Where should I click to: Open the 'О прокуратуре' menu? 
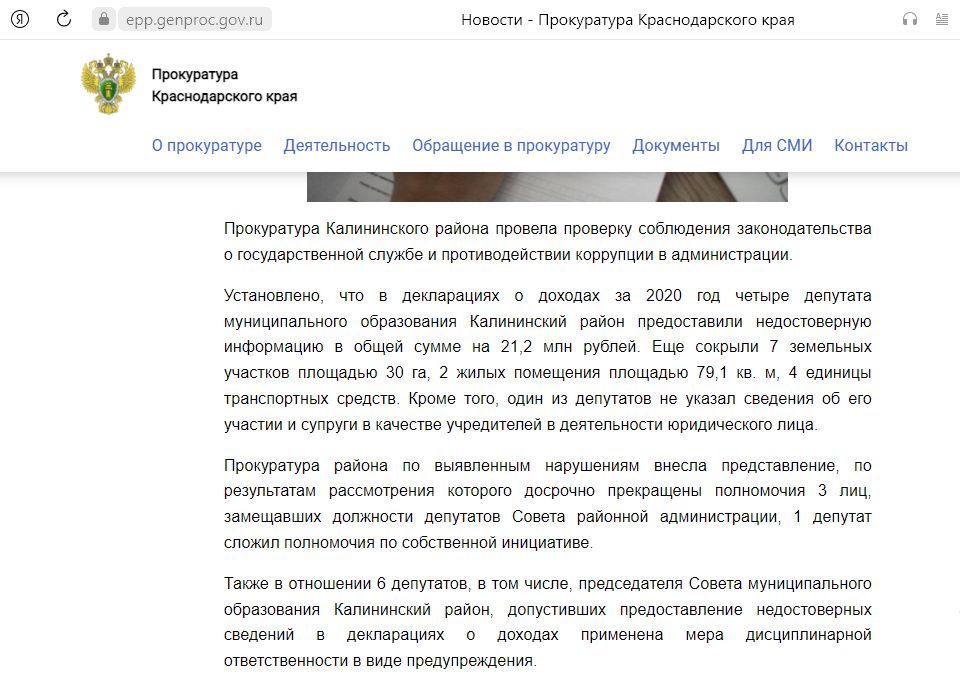(206, 145)
